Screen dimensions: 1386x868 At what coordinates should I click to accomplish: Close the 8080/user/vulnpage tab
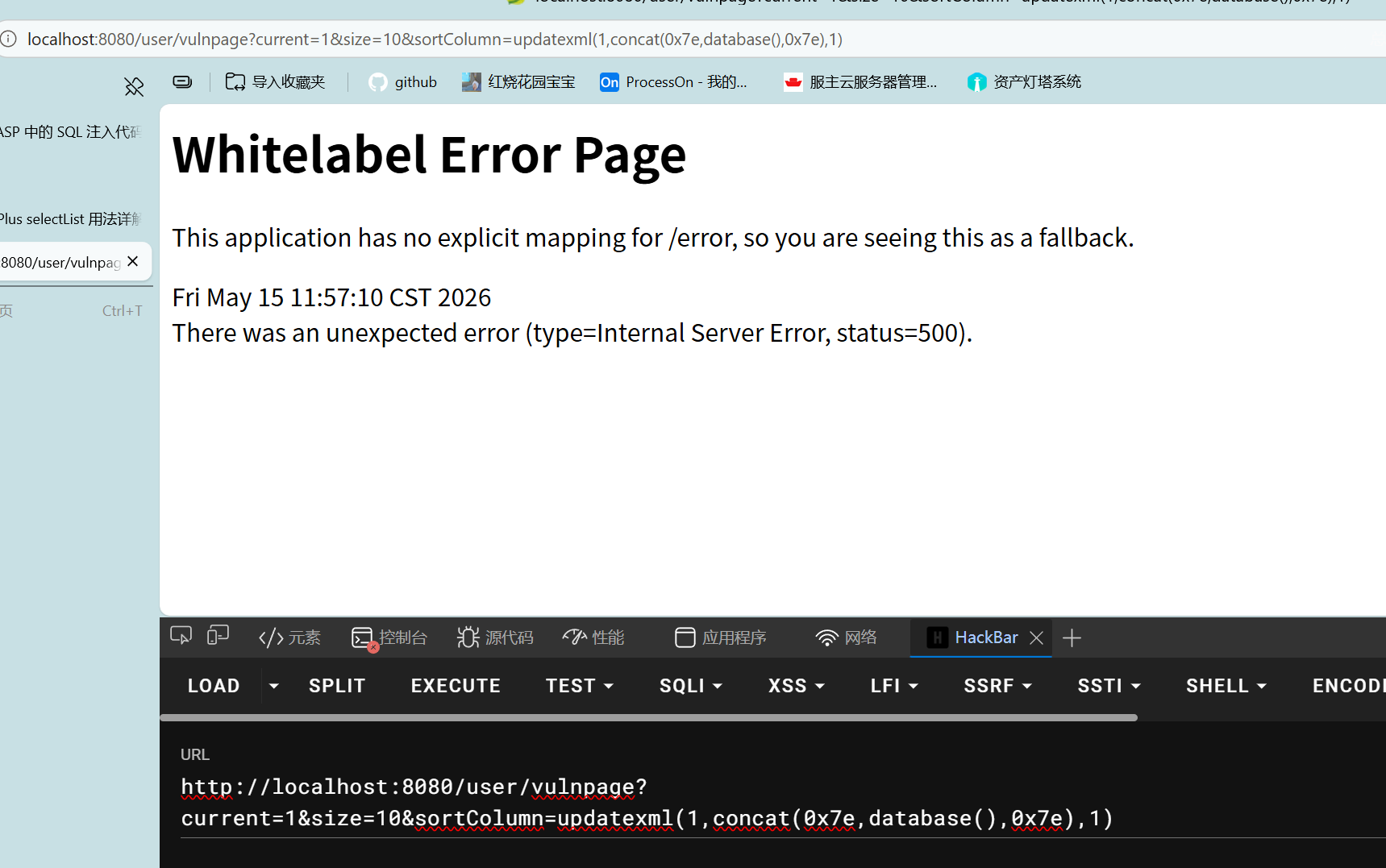(133, 261)
